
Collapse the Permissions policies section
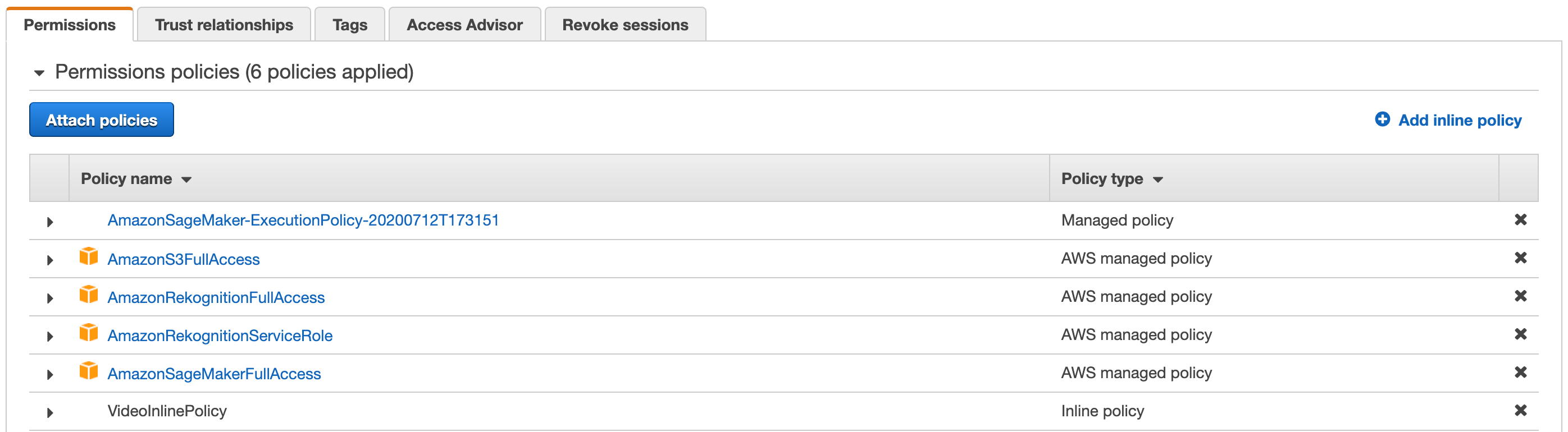(38, 72)
